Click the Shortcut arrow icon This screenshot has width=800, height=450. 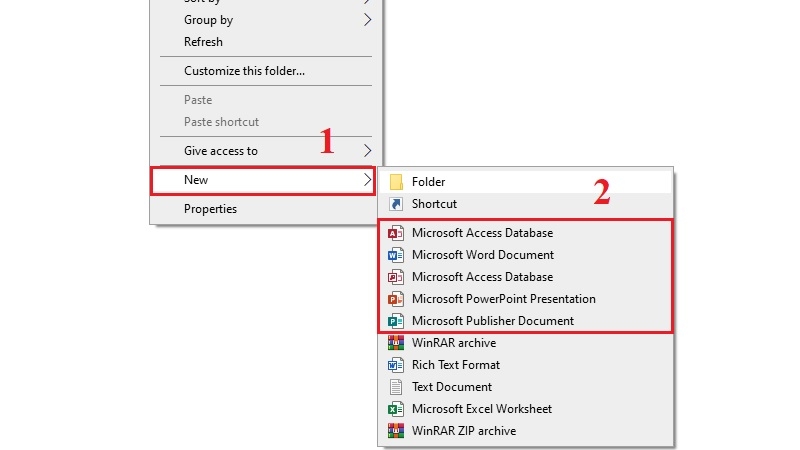(x=396, y=204)
